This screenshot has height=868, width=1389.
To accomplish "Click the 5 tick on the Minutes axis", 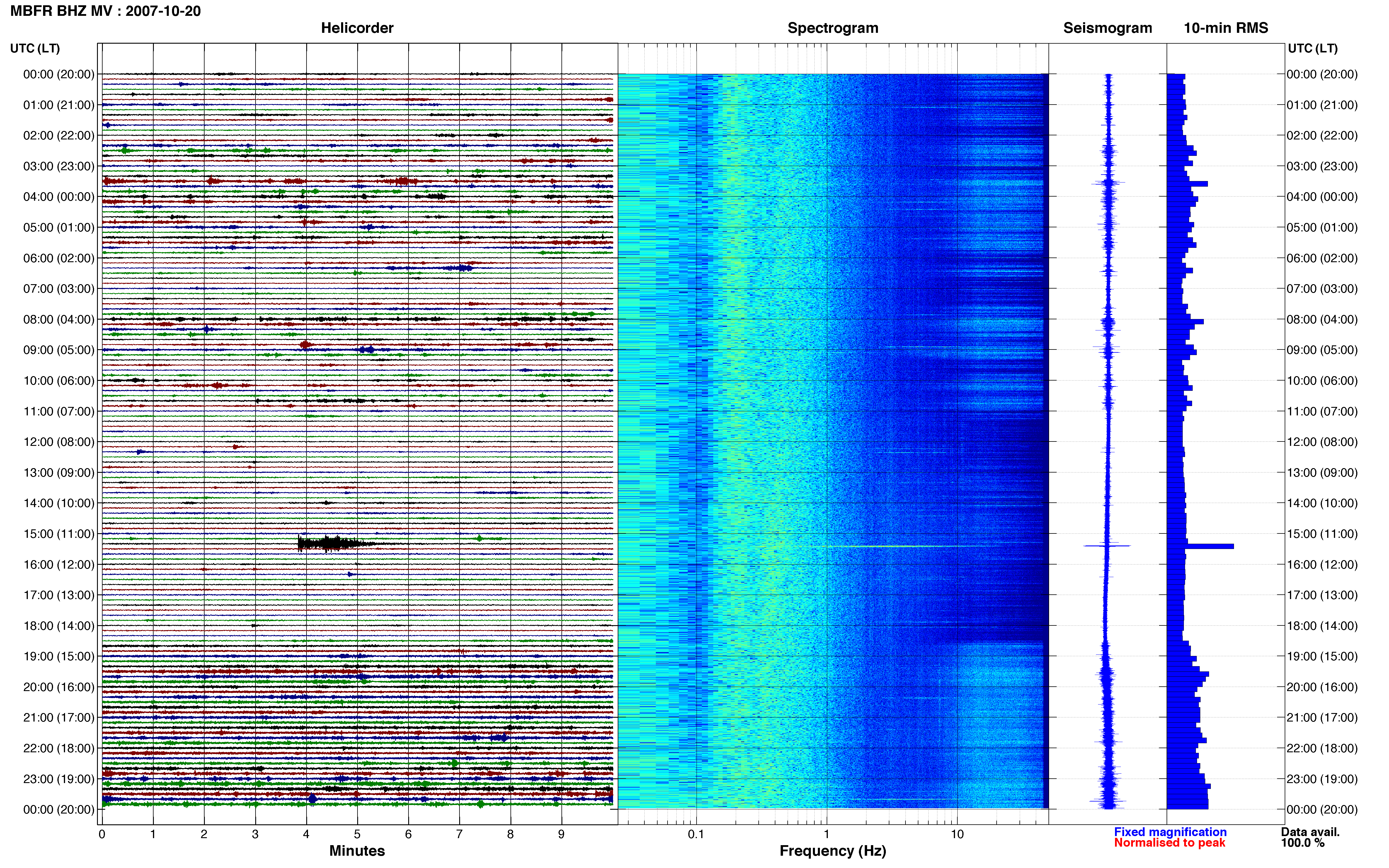I will [357, 834].
